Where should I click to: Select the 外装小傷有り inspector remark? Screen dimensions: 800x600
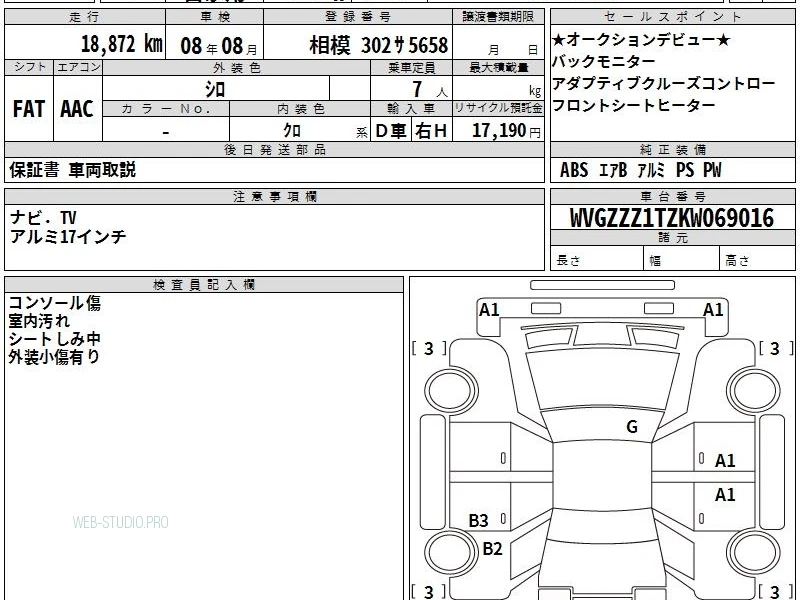point(54,357)
